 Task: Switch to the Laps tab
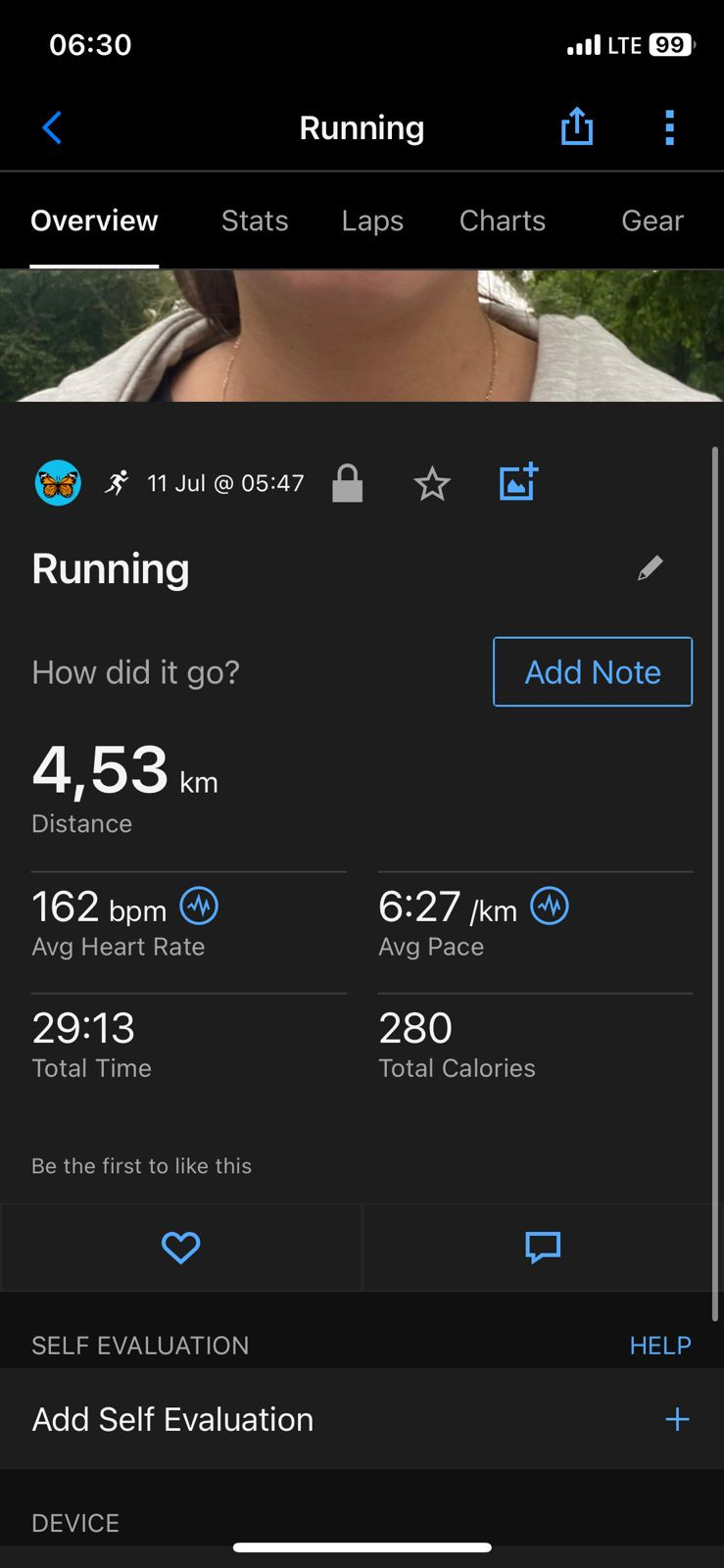(372, 220)
